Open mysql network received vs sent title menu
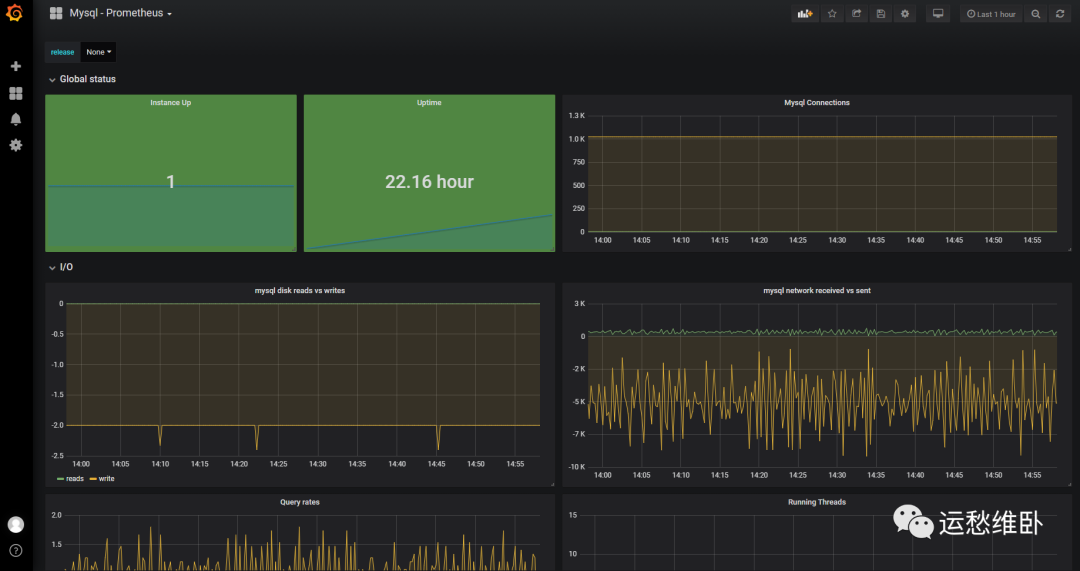The width and height of the screenshot is (1080, 571). 817,291
